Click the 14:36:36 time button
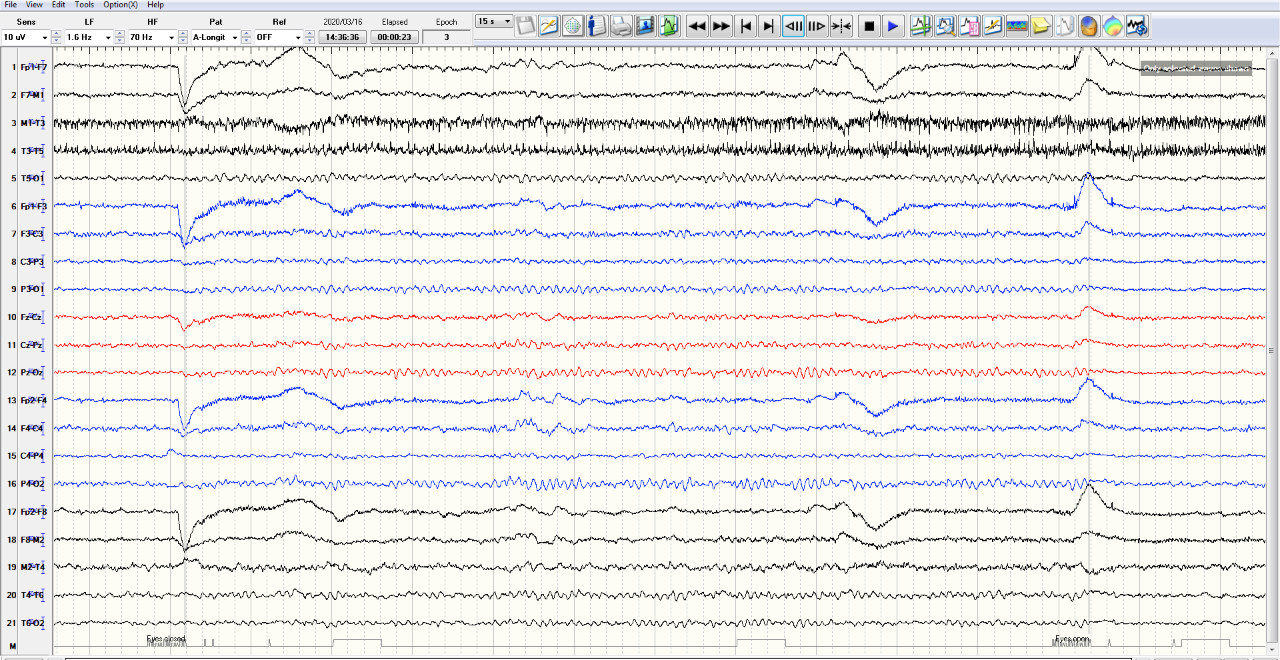The height and width of the screenshot is (660, 1280). pos(342,37)
